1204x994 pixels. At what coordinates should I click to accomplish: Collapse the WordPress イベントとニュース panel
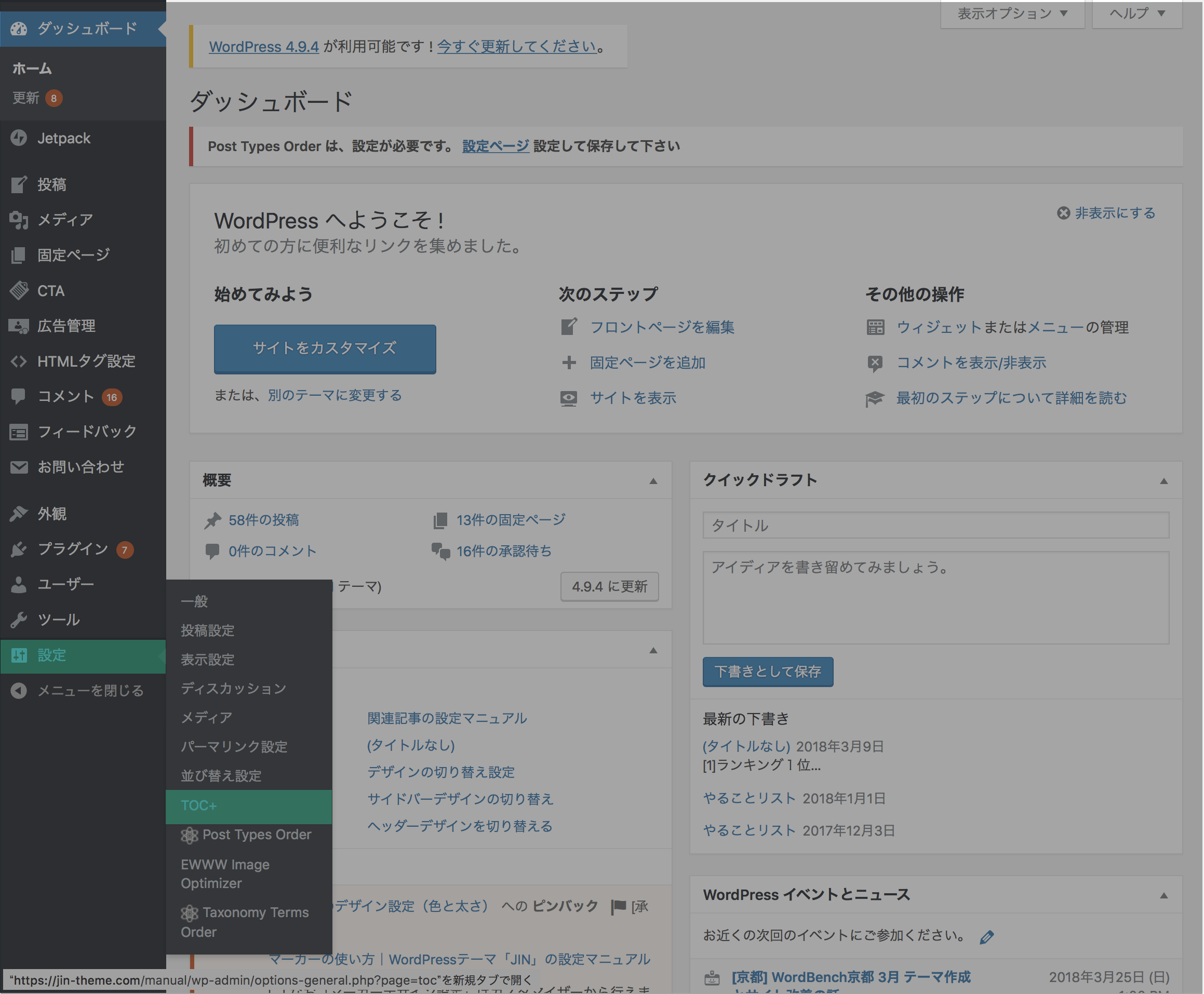pyautogui.click(x=1164, y=895)
